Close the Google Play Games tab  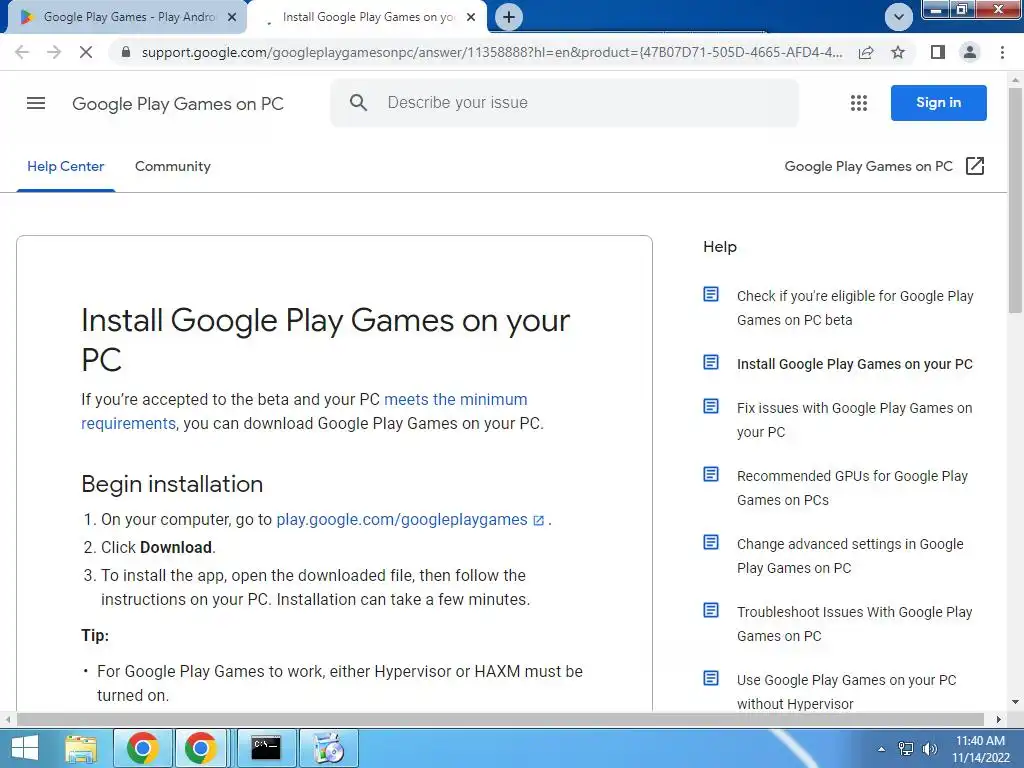click(232, 17)
